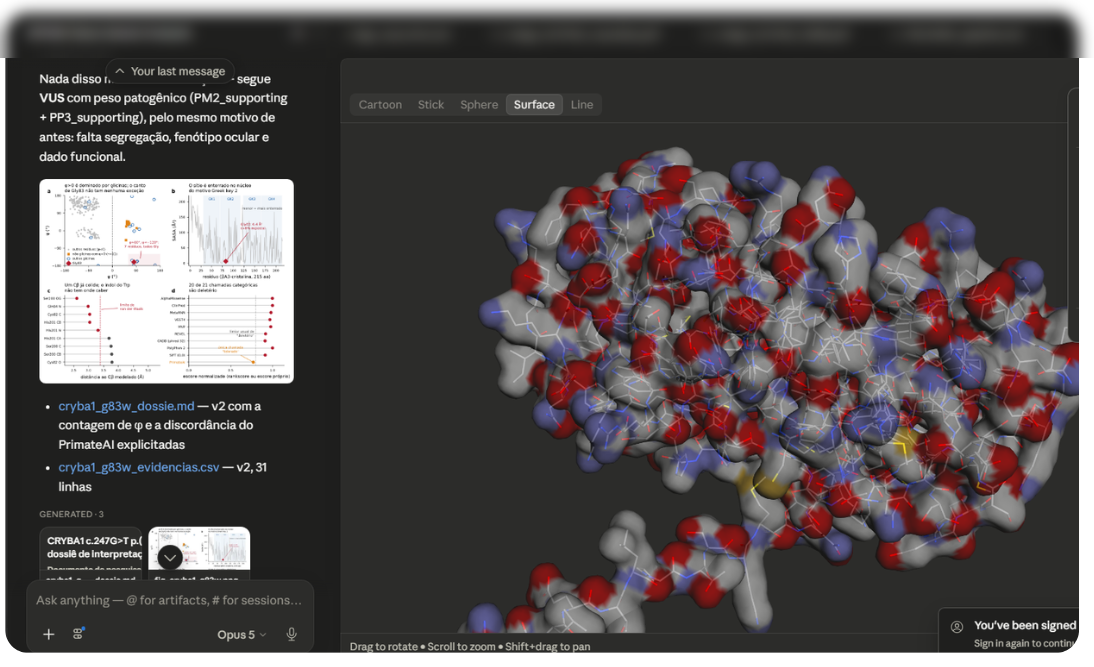The width and height of the screenshot is (1094, 667).
Task: Switch viewer to Cartoon representation
Action: point(380,105)
